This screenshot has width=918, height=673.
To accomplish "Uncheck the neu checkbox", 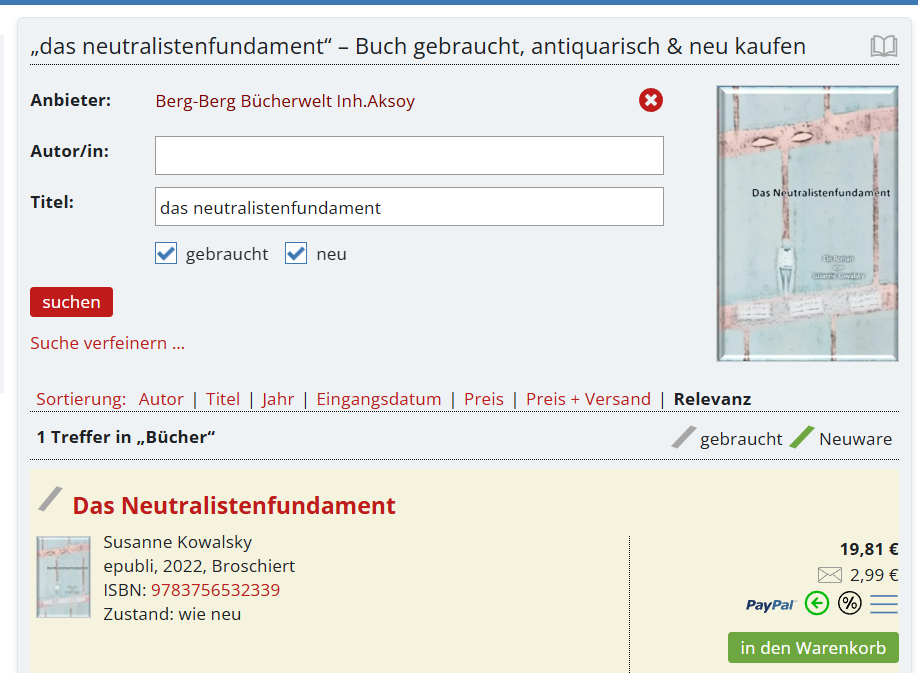I will point(296,253).
